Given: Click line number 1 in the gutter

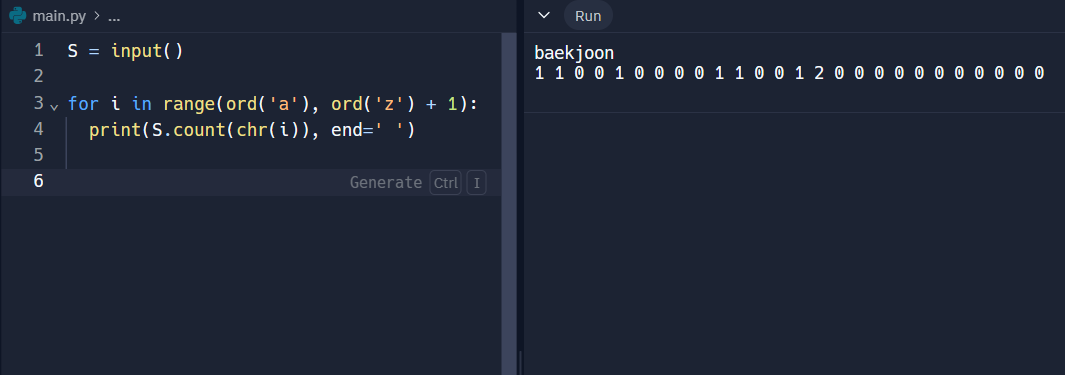Looking at the screenshot, I should point(38,51).
